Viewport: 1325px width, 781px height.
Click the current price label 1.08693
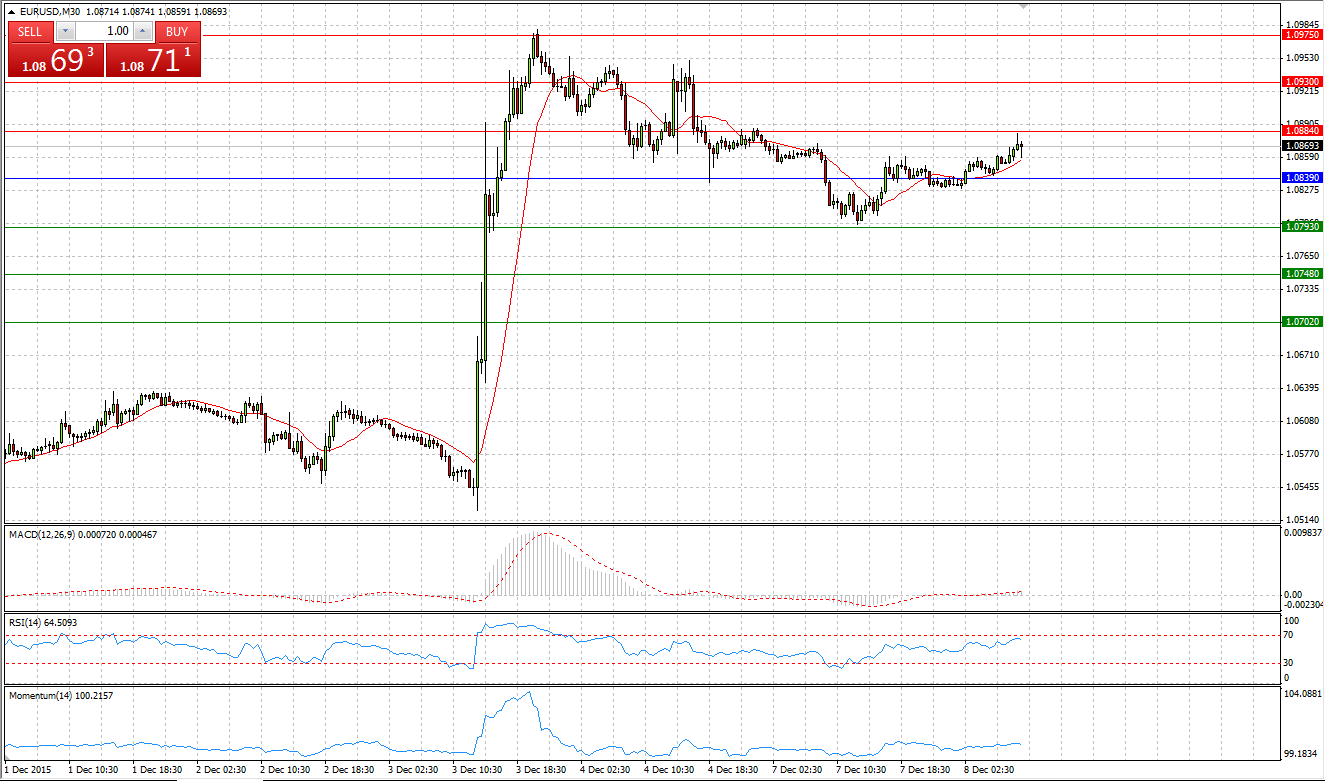1301,145
